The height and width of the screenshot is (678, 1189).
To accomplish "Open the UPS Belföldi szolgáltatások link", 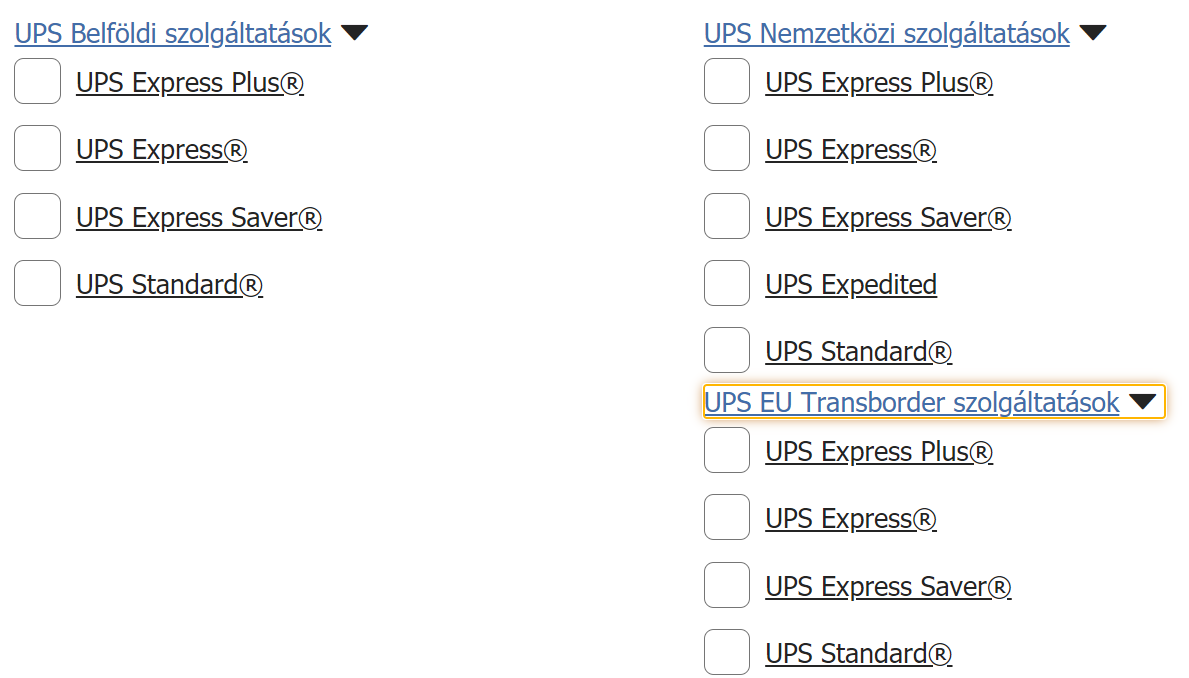I will point(172,34).
